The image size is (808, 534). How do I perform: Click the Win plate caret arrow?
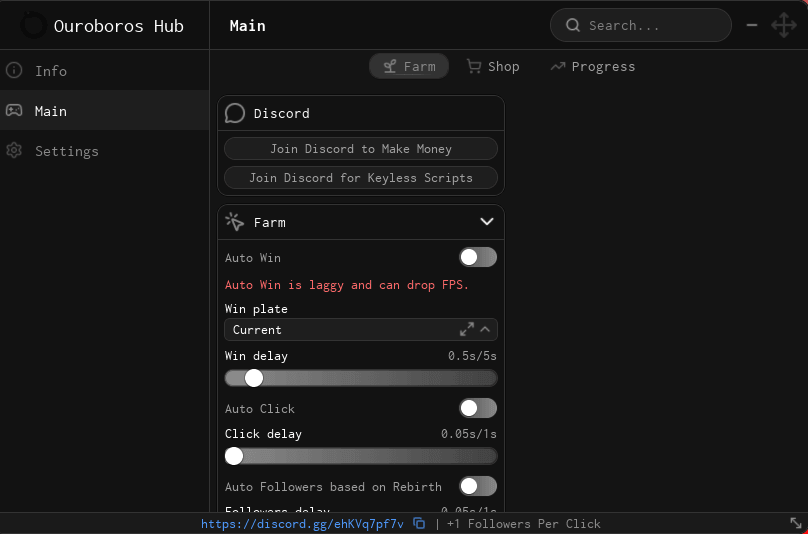tap(485, 329)
